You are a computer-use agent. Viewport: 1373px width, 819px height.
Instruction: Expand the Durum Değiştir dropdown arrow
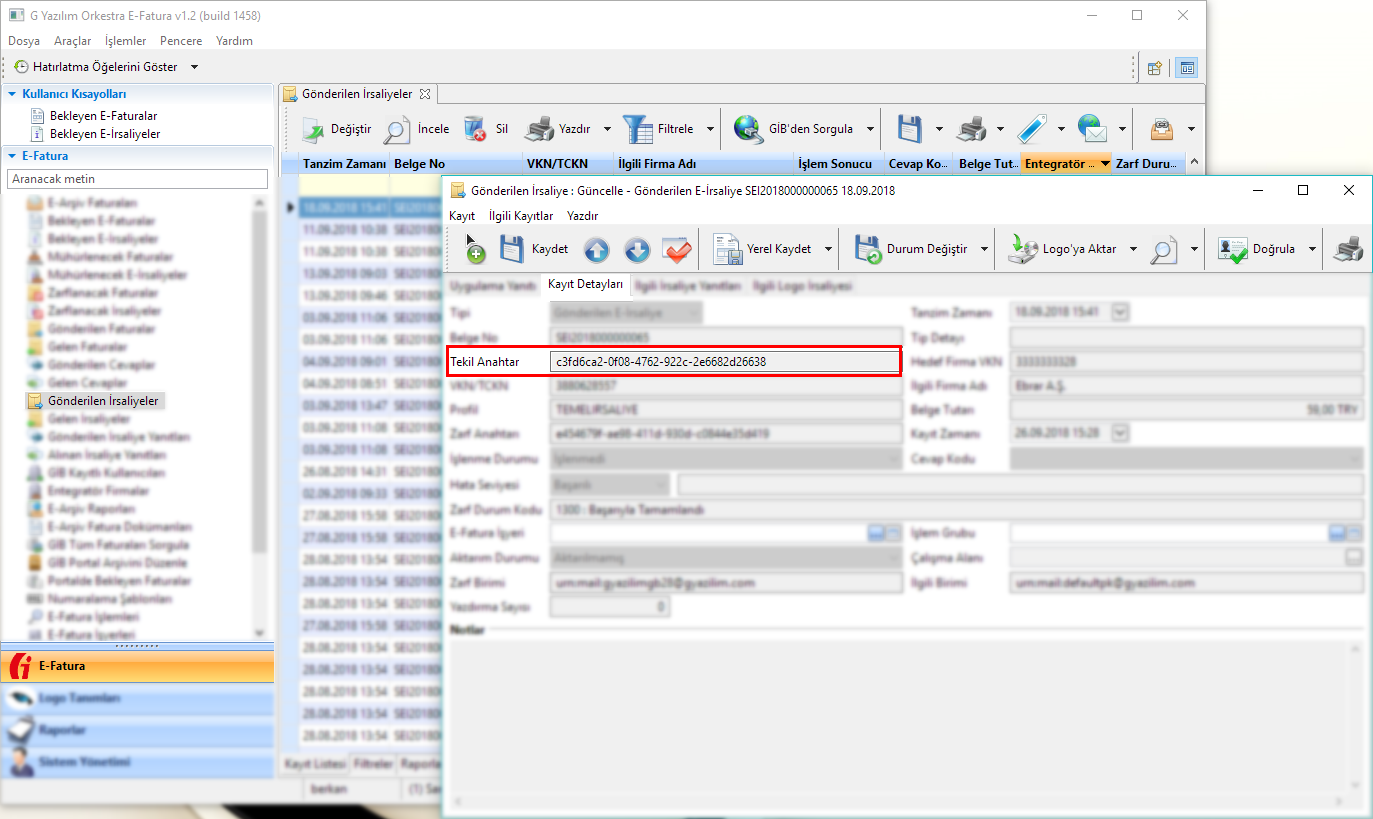985,250
